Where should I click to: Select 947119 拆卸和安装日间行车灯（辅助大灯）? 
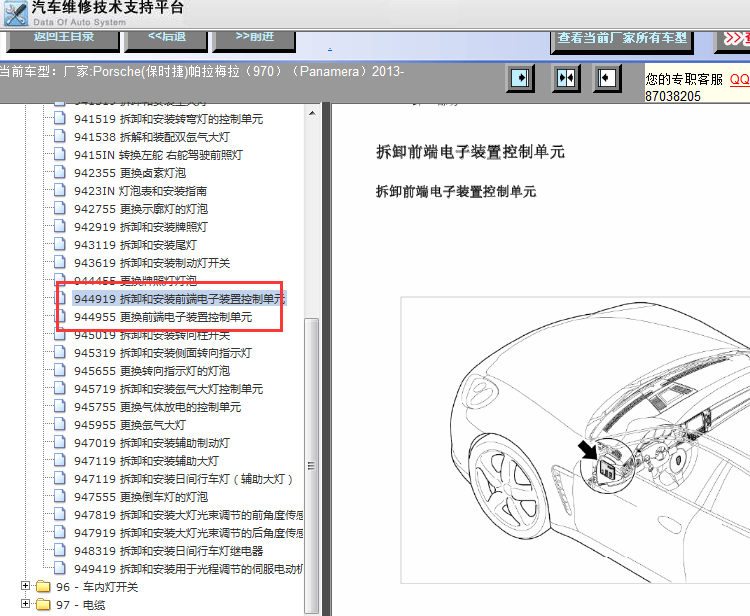tap(183, 479)
